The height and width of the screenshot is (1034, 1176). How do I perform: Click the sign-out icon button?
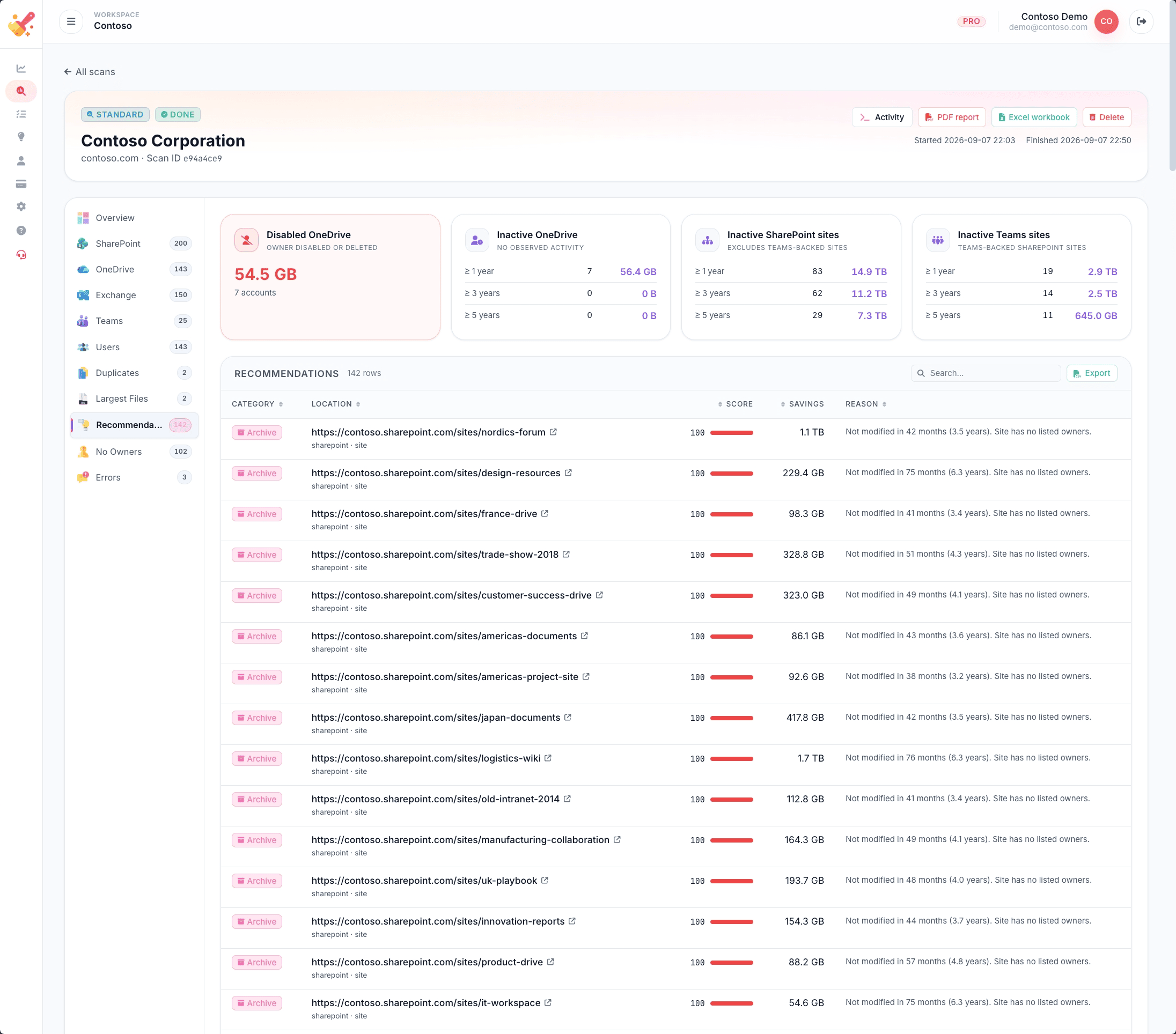tap(1141, 21)
